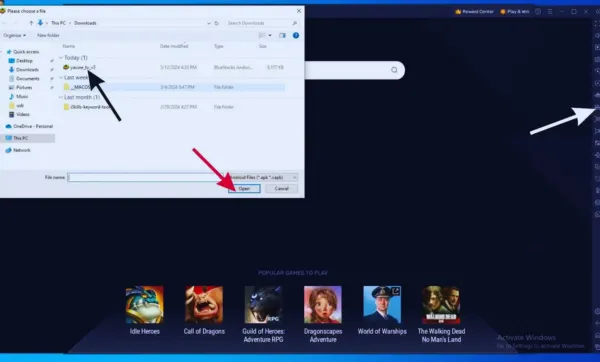Click the 2/29/2024 4:27 PM date cell
This screenshot has height=362, width=600.
(178, 107)
